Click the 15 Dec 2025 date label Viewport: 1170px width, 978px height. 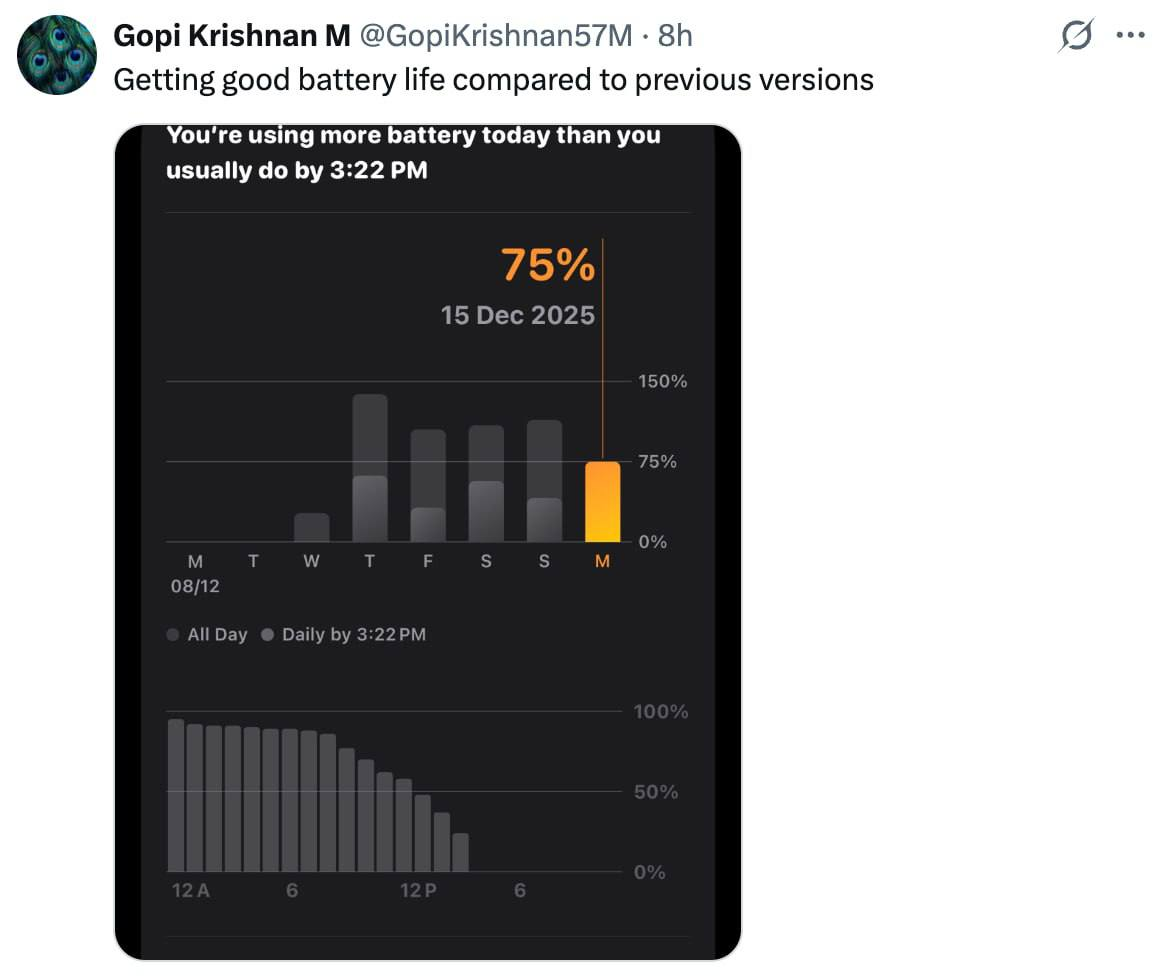(x=518, y=316)
